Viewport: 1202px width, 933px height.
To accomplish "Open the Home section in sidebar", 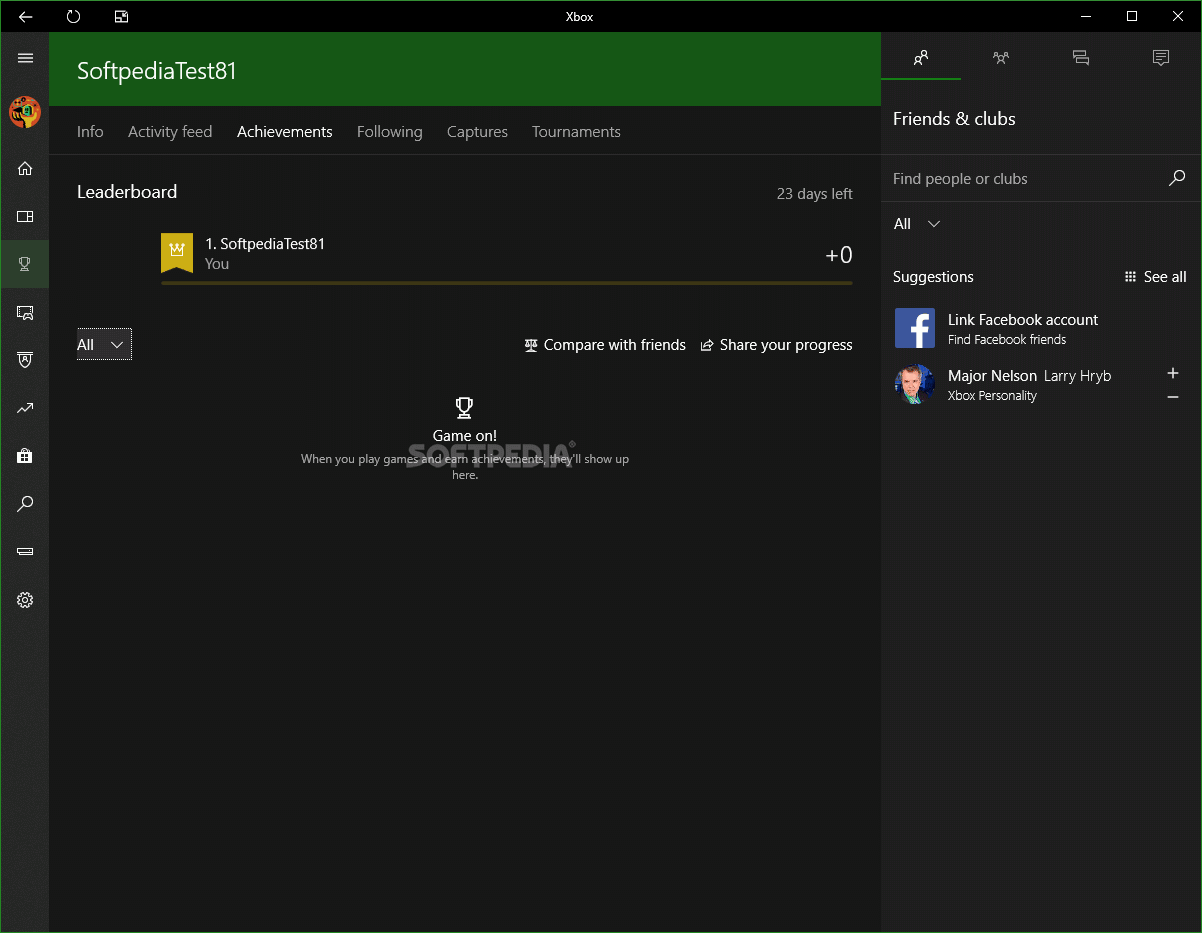I will [25, 168].
